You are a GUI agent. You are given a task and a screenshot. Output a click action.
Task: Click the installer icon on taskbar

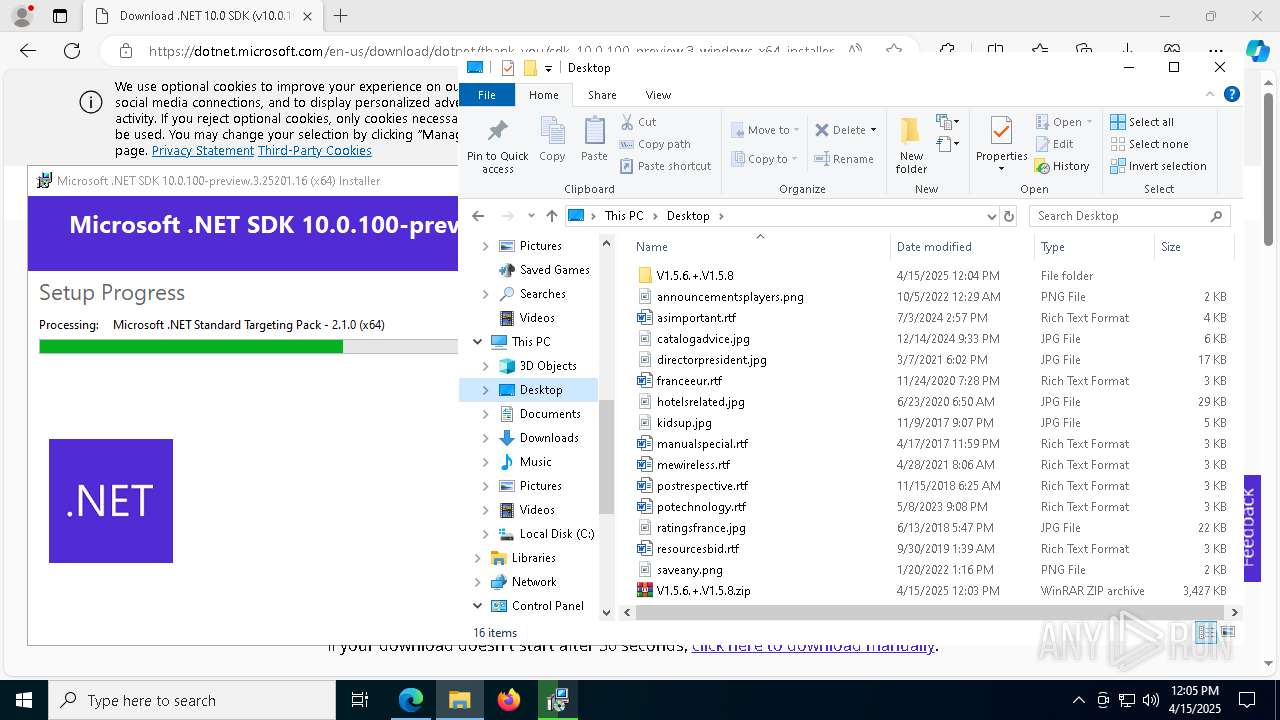(558, 700)
